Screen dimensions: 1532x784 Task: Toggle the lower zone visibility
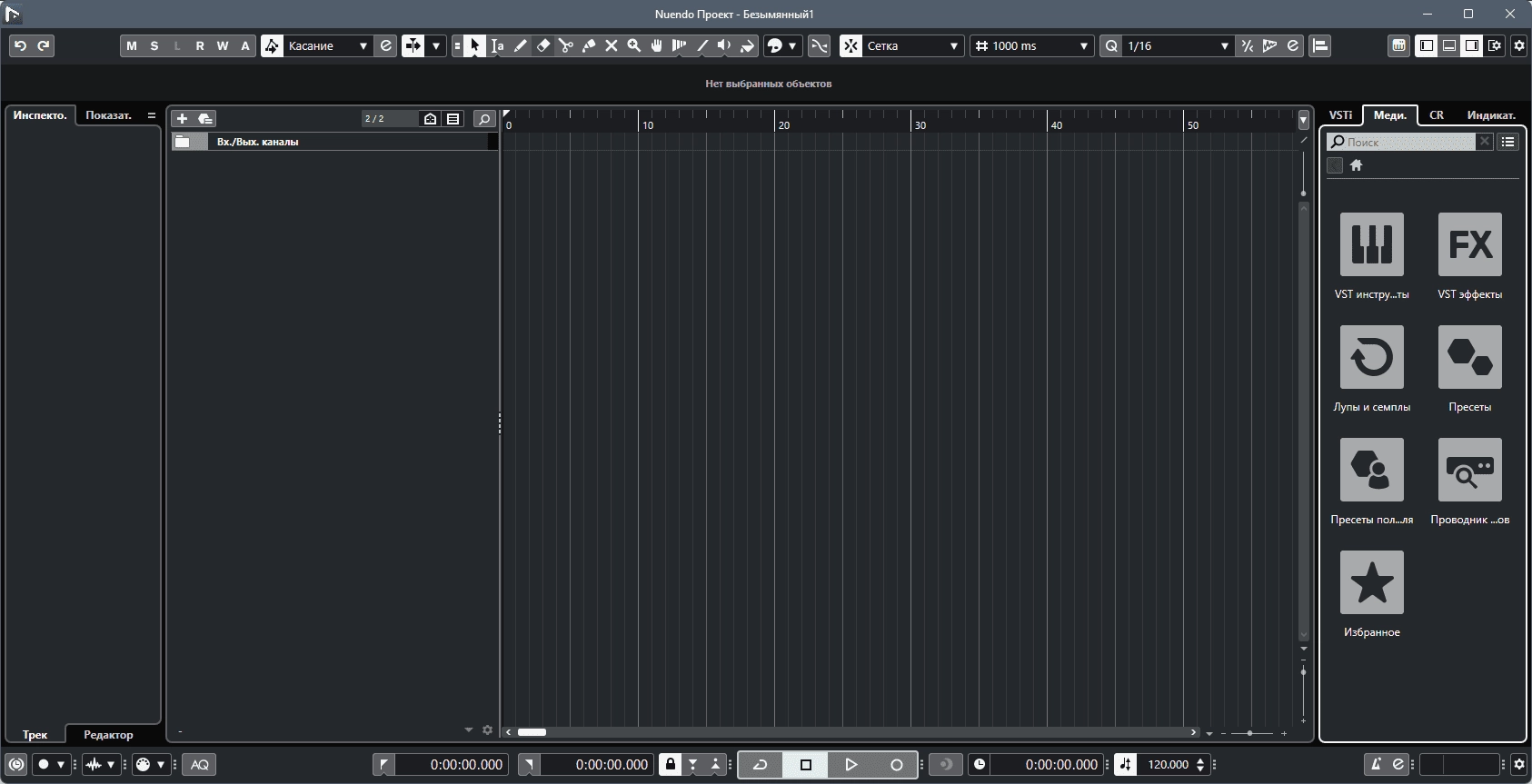[x=1449, y=45]
